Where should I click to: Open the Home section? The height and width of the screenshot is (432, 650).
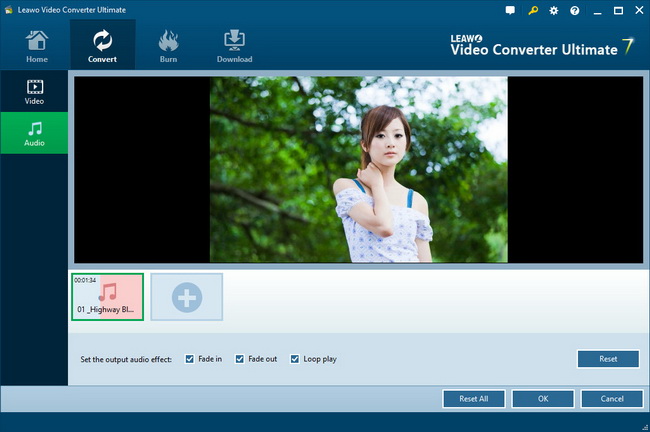36,46
